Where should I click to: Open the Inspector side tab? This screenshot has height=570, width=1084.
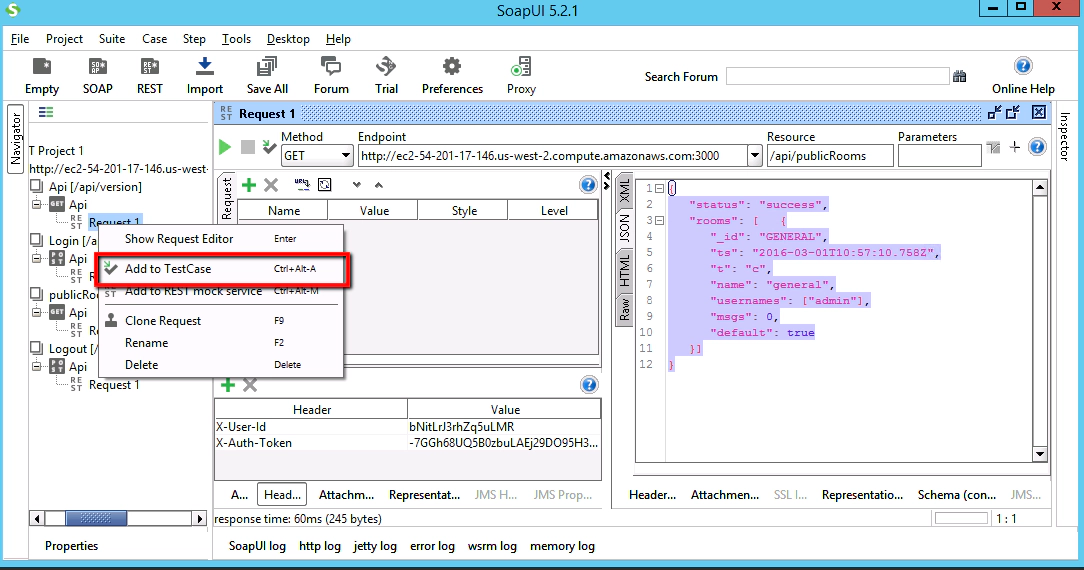pyautogui.click(x=1065, y=136)
